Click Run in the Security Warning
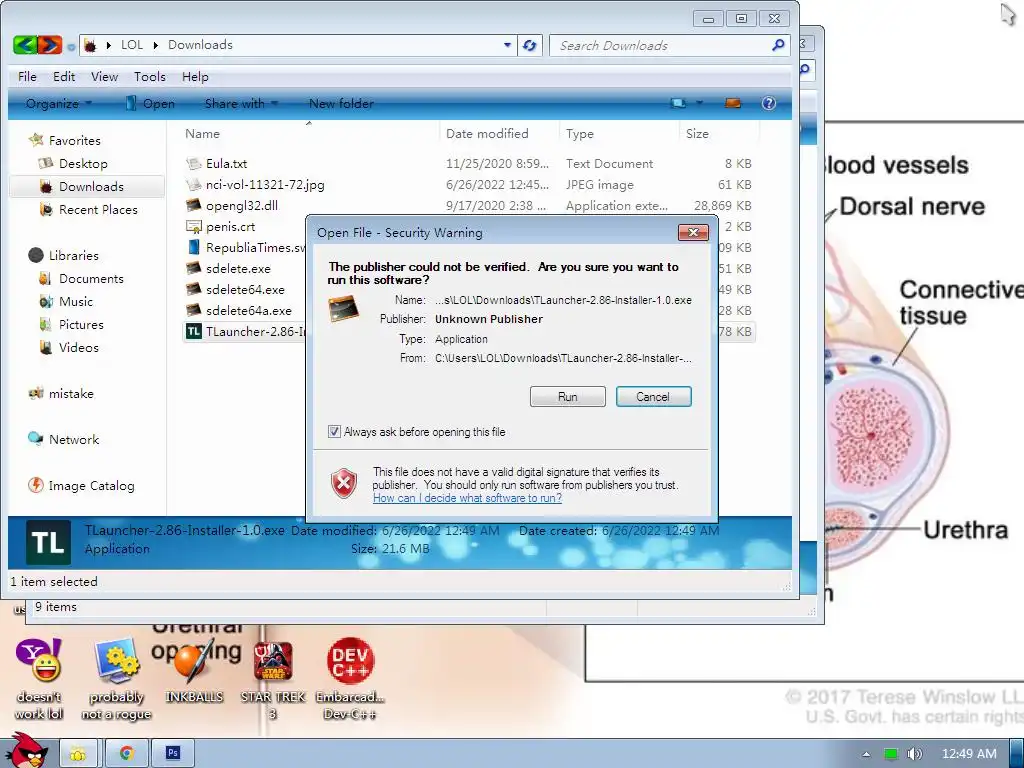 (568, 396)
